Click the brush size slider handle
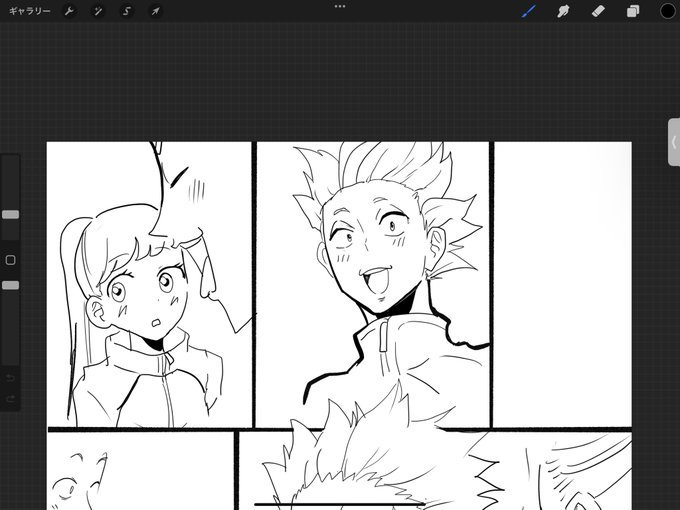Image resolution: width=680 pixels, height=510 pixels. click(x=10, y=214)
